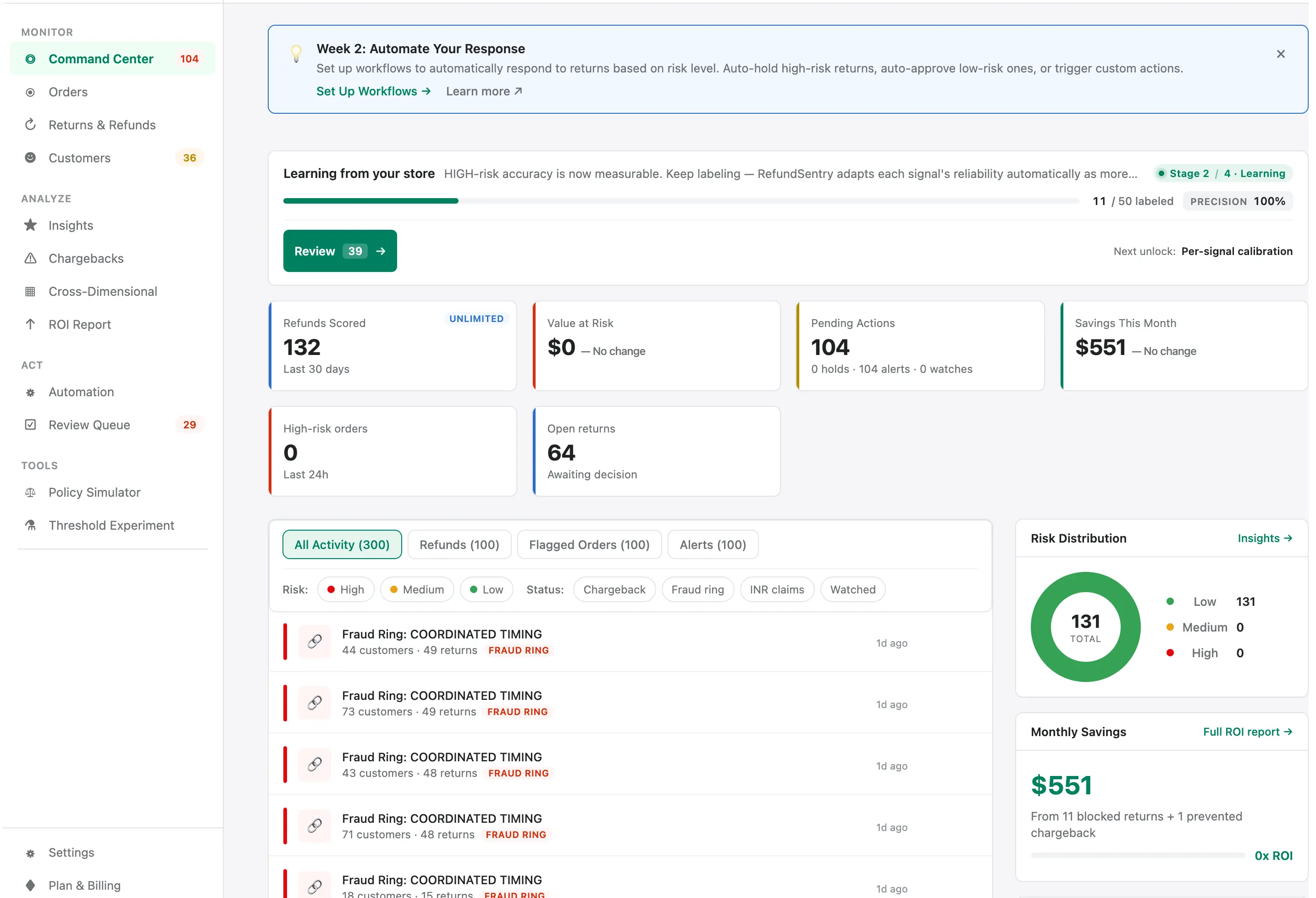Click the green Review 39 button

tap(340, 251)
